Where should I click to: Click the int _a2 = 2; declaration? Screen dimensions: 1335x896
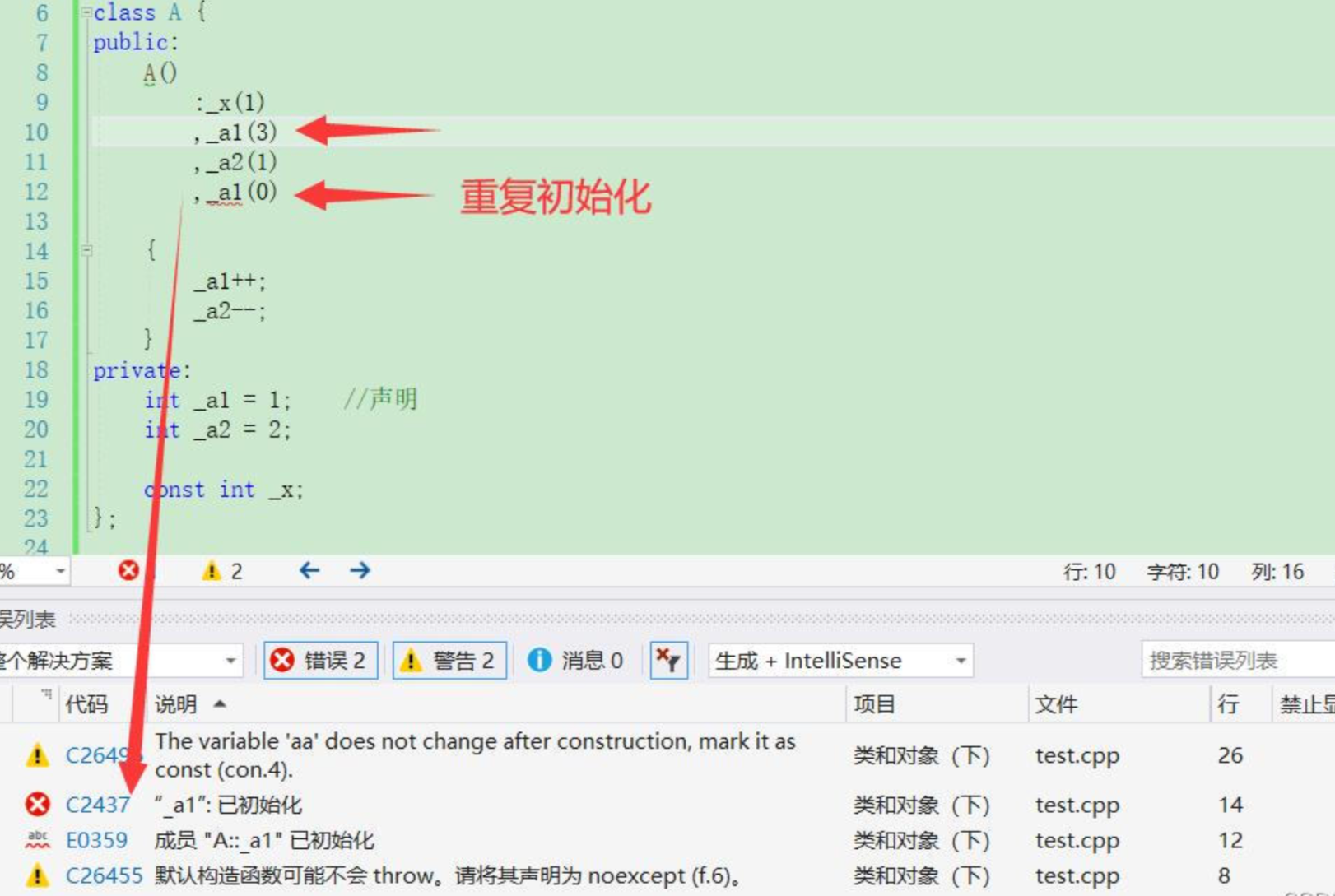[x=217, y=429]
